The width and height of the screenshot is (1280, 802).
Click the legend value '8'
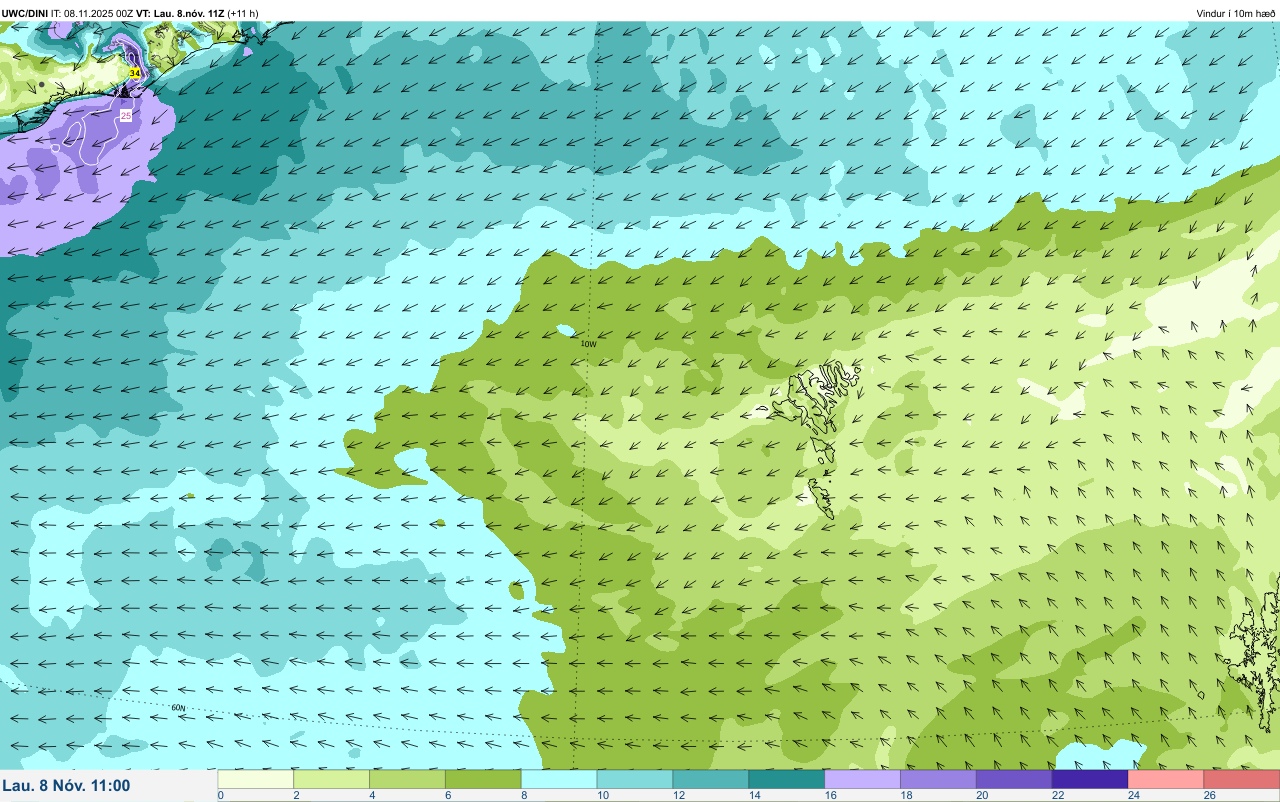523,795
